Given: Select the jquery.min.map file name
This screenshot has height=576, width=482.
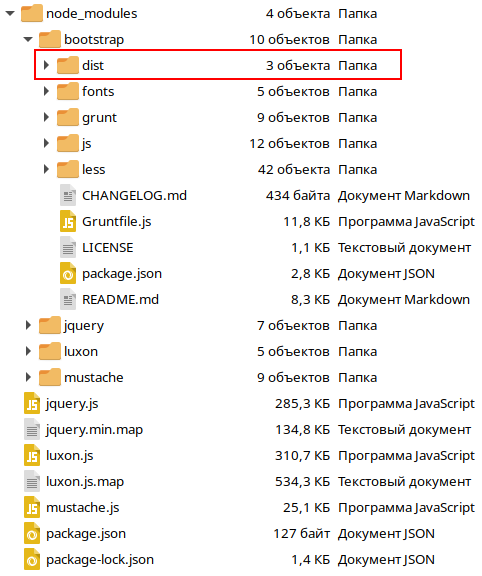Looking at the screenshot, I should [94, 430].
